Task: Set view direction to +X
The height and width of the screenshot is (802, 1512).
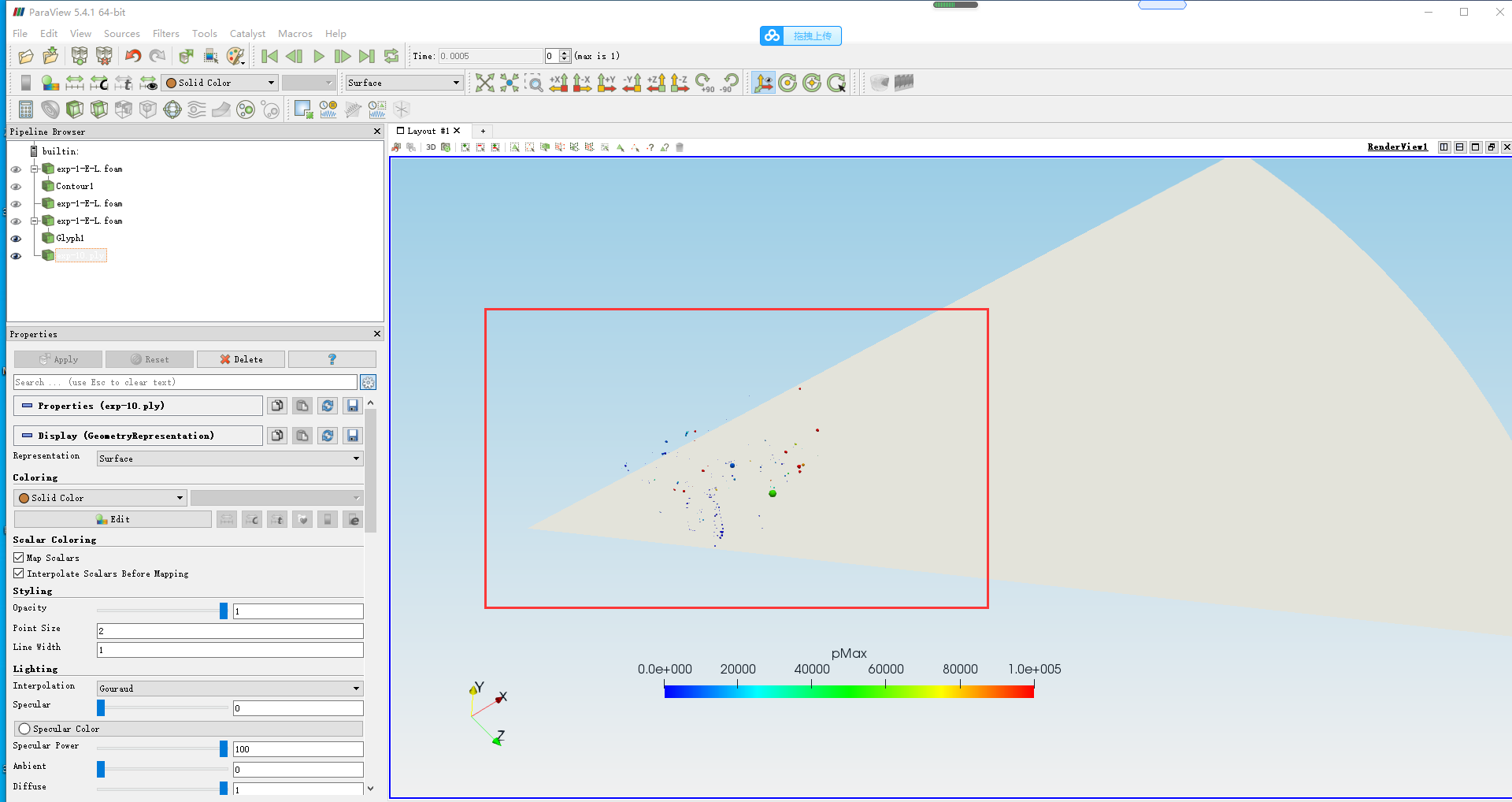Action: pyautogui.click(x=558, y=83)
